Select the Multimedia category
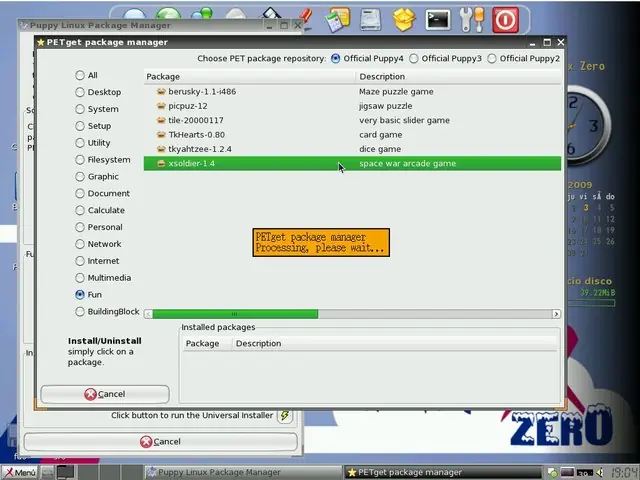 click(x=103, y=278)
